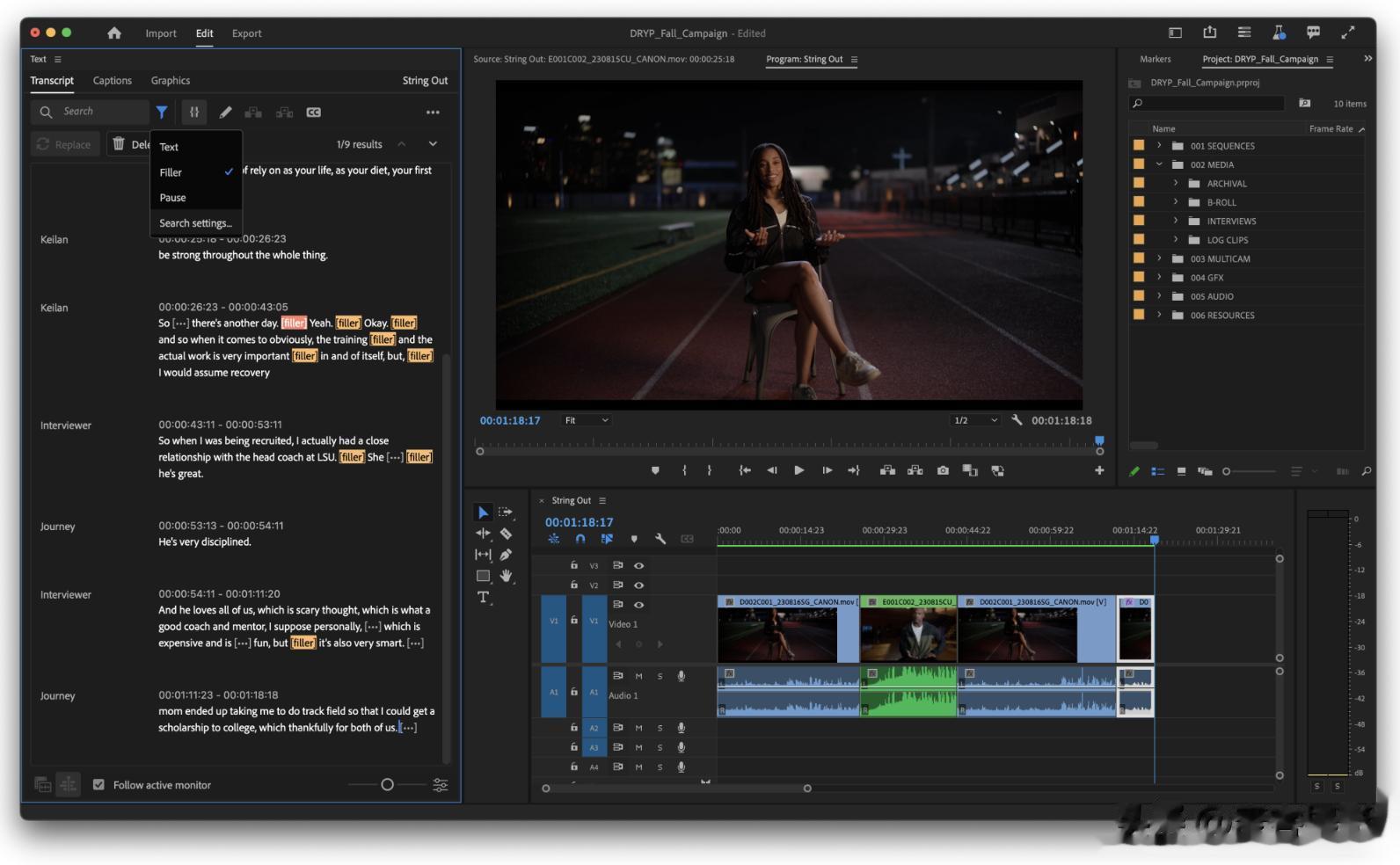This screenshot has width=1400, height=865.
Task: Toggle the Follow active monitor checkbox
Action: tap(99, 785)
